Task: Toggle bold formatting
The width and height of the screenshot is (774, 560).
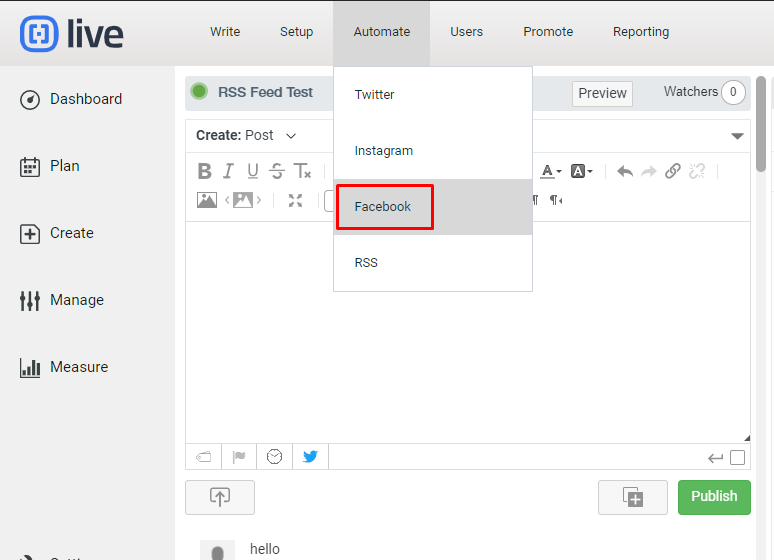Action: tap(204, 171)
